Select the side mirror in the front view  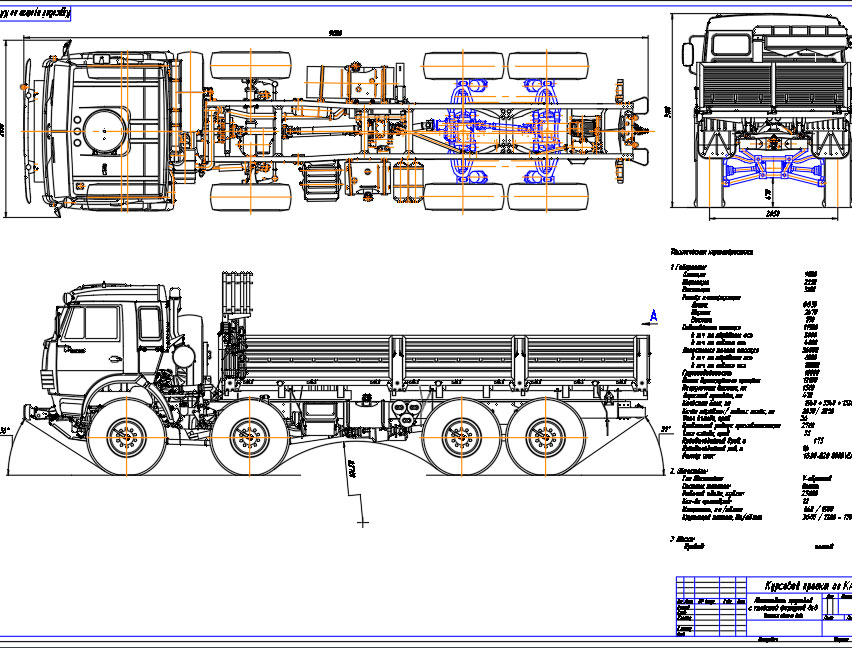pyautogui.click(x=688, y=55)
